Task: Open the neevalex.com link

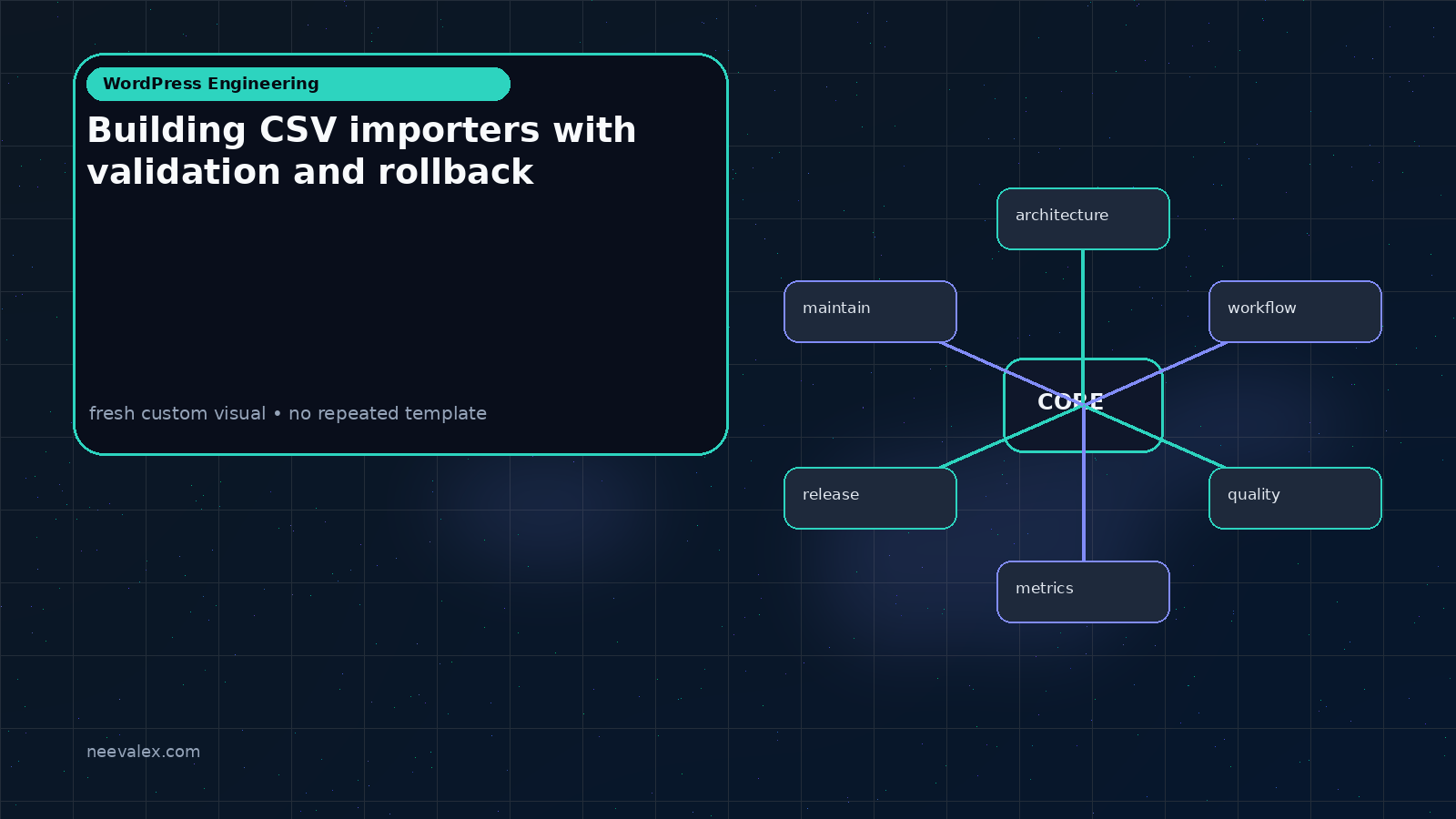Action: coord(143,752)
